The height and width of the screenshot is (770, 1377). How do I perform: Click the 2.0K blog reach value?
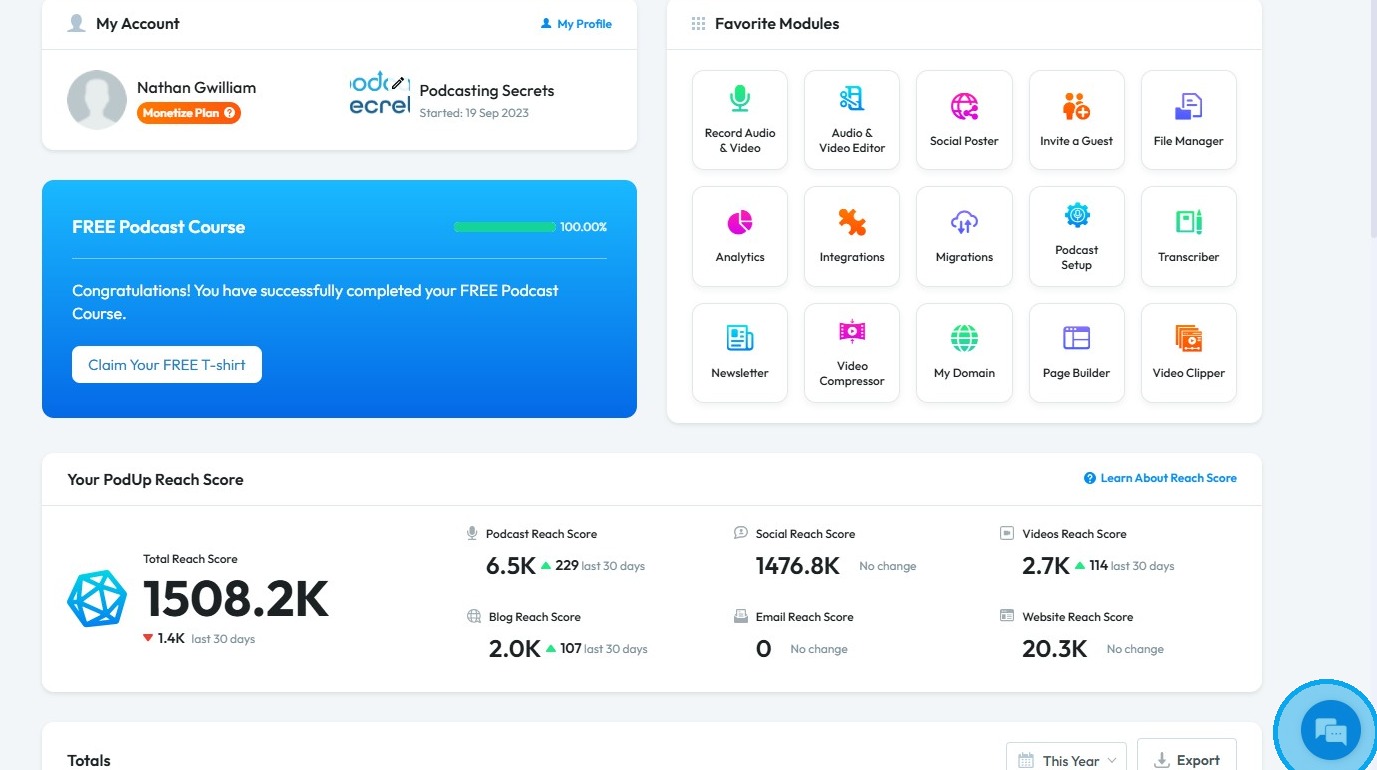[514, 649]
